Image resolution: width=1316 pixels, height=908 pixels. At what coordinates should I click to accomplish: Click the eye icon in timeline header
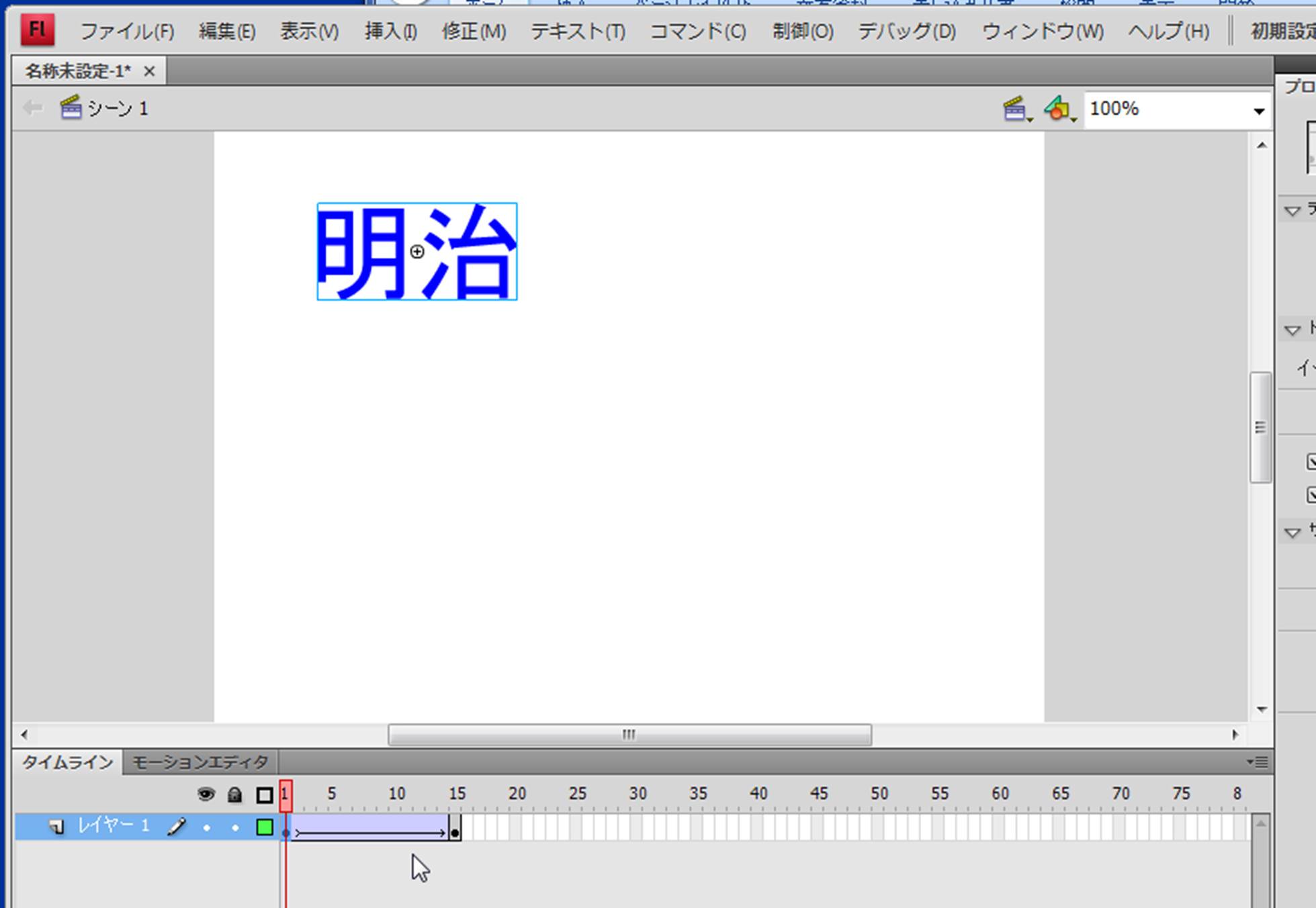point(206,795)
